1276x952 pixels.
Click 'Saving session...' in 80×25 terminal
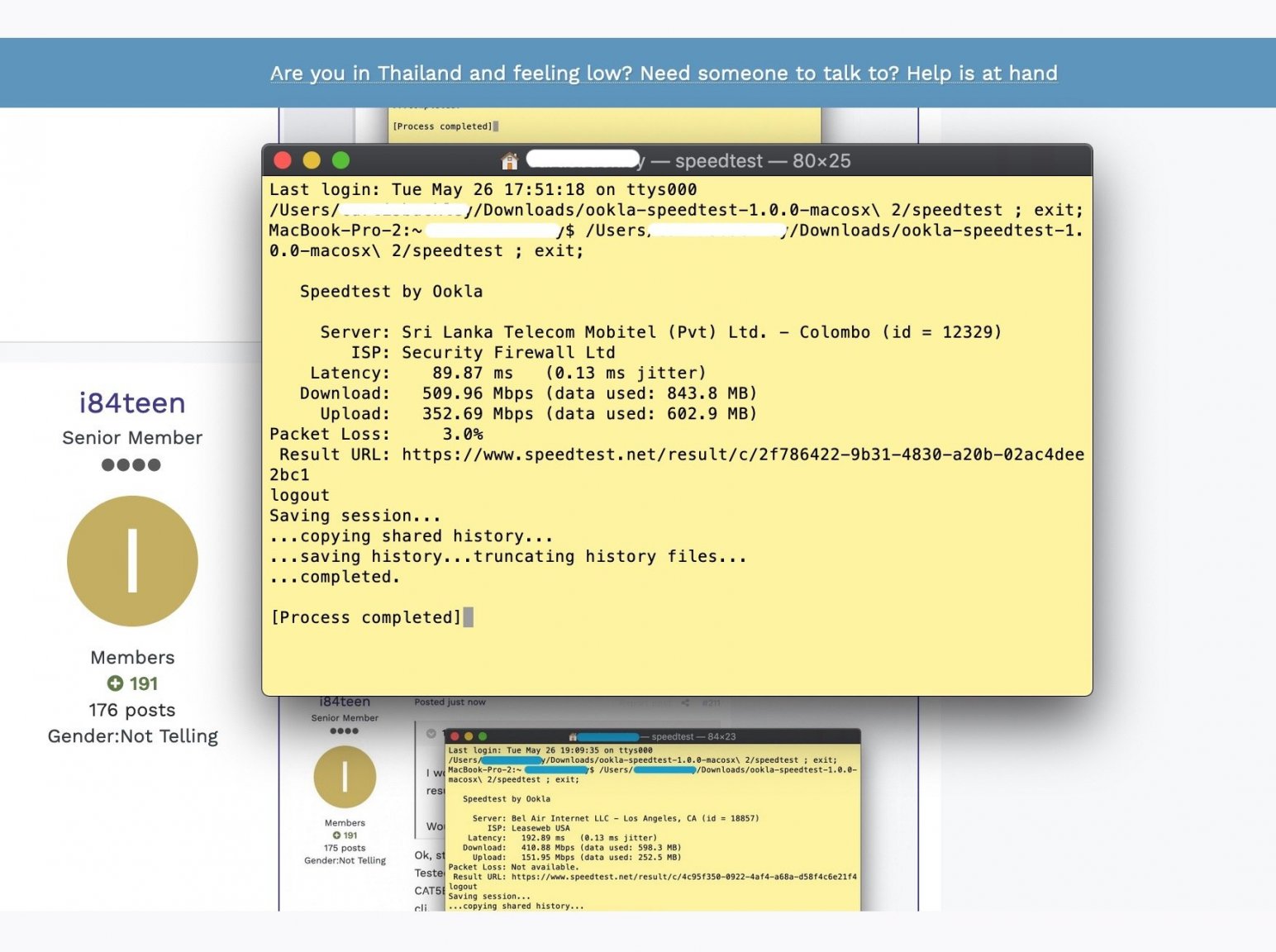[355, 516]
